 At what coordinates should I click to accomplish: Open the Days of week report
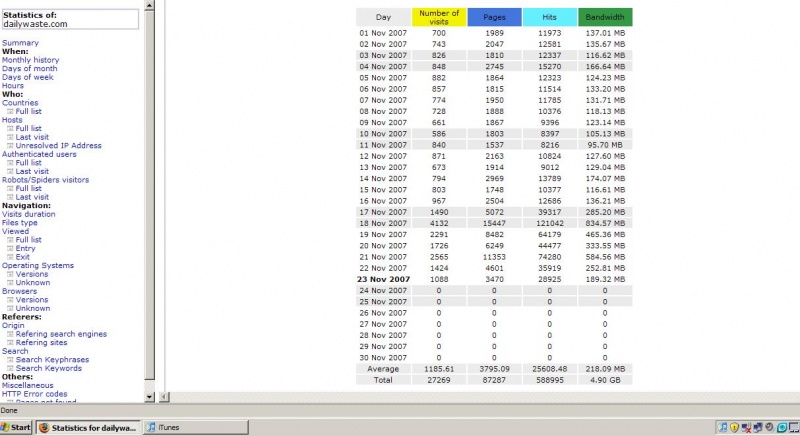click(x=28, y=77)
